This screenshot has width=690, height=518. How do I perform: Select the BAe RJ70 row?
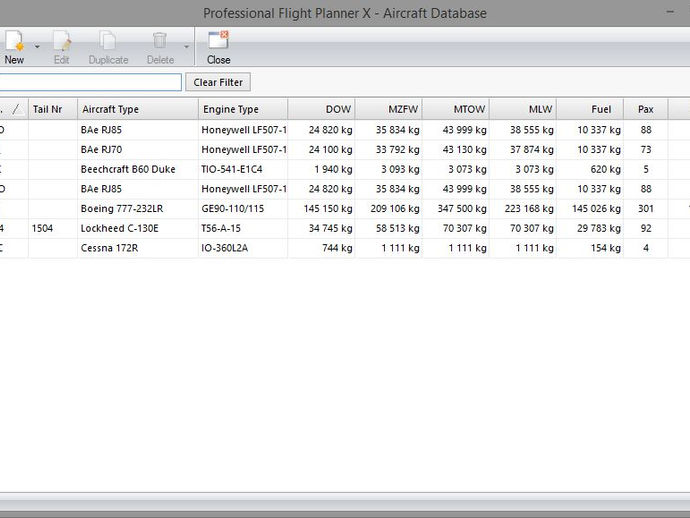[x=345, y=150]
